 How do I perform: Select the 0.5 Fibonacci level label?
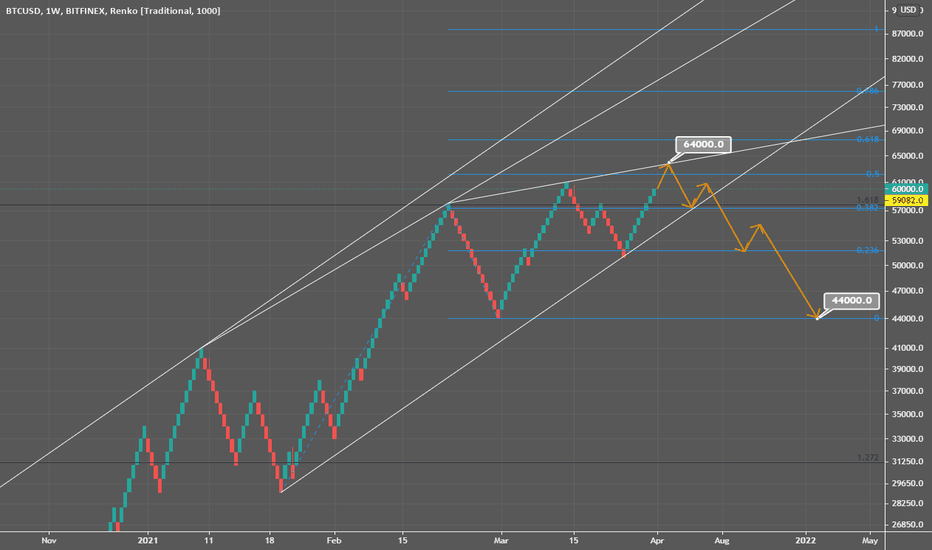point(872,174)
